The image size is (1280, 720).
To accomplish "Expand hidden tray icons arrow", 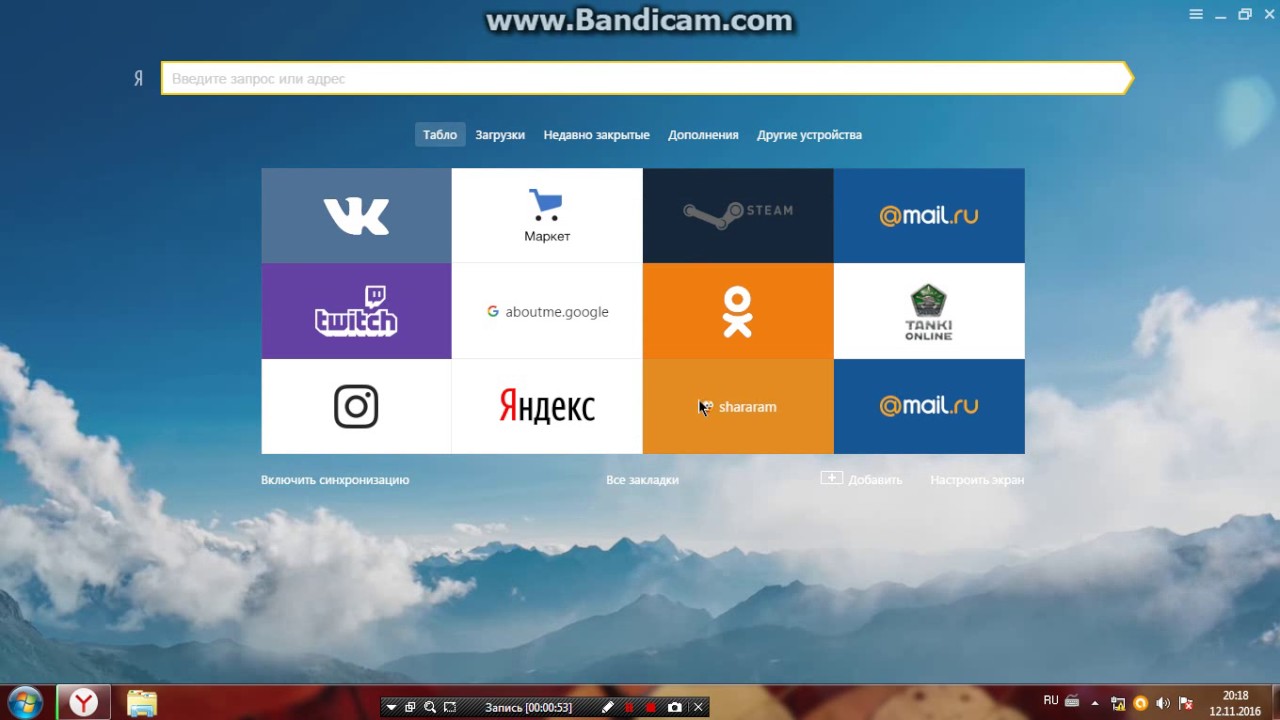I will tap(1095, 703).
